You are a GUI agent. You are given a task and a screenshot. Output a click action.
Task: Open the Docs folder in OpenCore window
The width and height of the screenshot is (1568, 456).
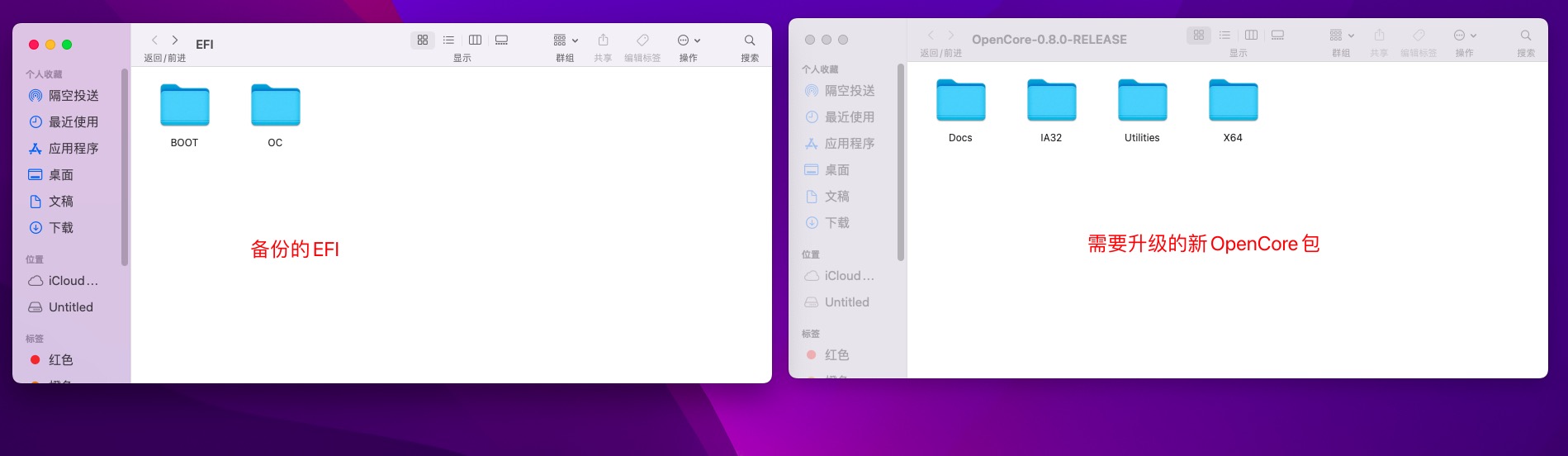point(960,101)
